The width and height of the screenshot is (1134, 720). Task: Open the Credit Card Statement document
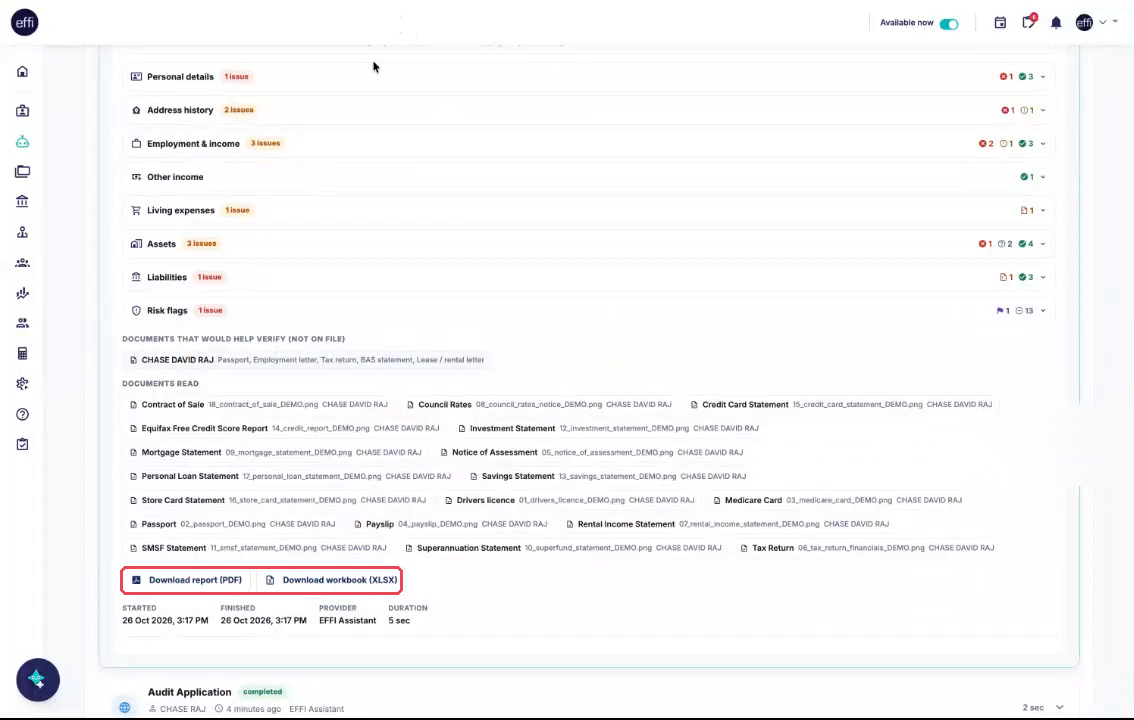point(842,405)
